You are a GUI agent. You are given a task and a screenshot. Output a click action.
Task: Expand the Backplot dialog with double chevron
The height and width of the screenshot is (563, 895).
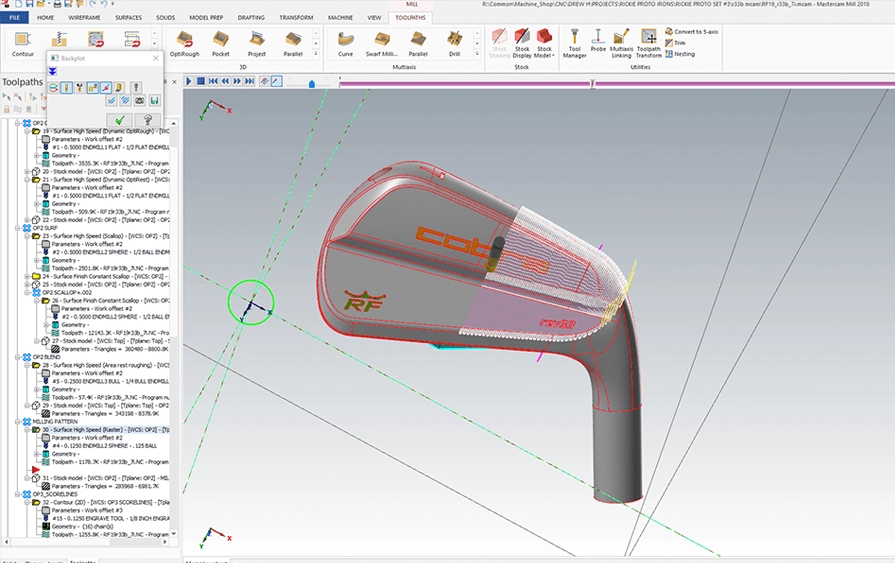[x=53, y=71]
